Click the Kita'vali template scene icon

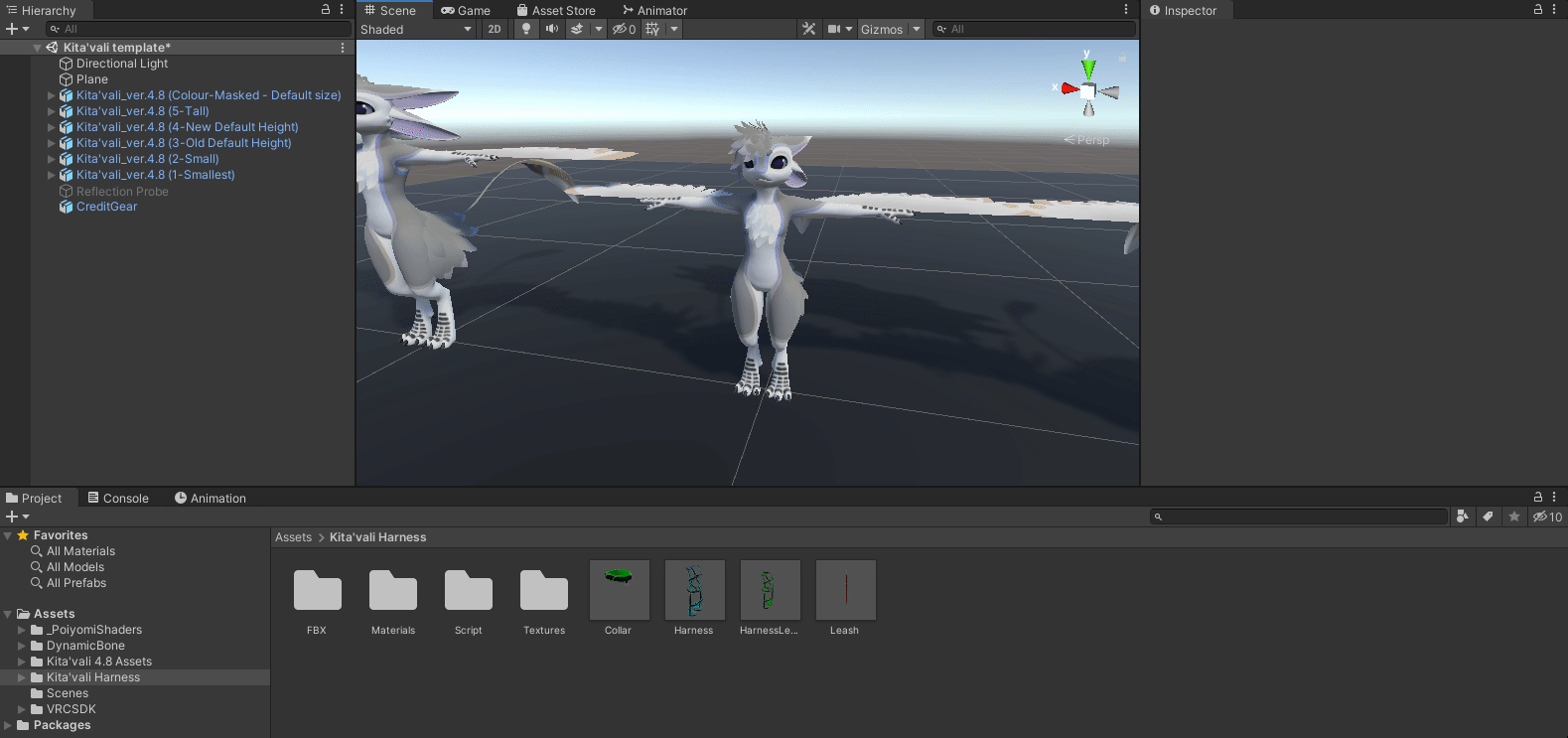(53, 48)
